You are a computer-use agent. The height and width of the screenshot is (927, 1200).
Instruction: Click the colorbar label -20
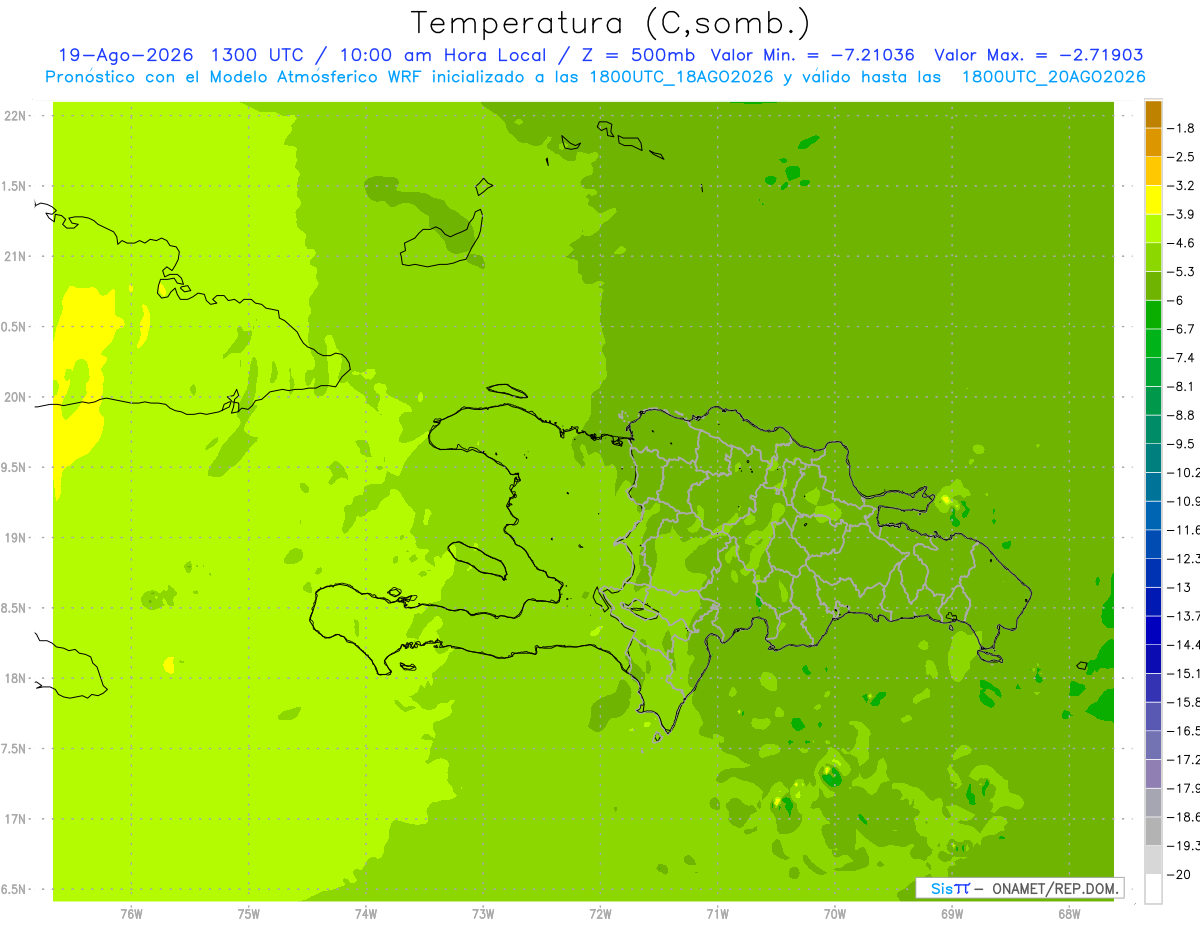(x=1181, y=874)
